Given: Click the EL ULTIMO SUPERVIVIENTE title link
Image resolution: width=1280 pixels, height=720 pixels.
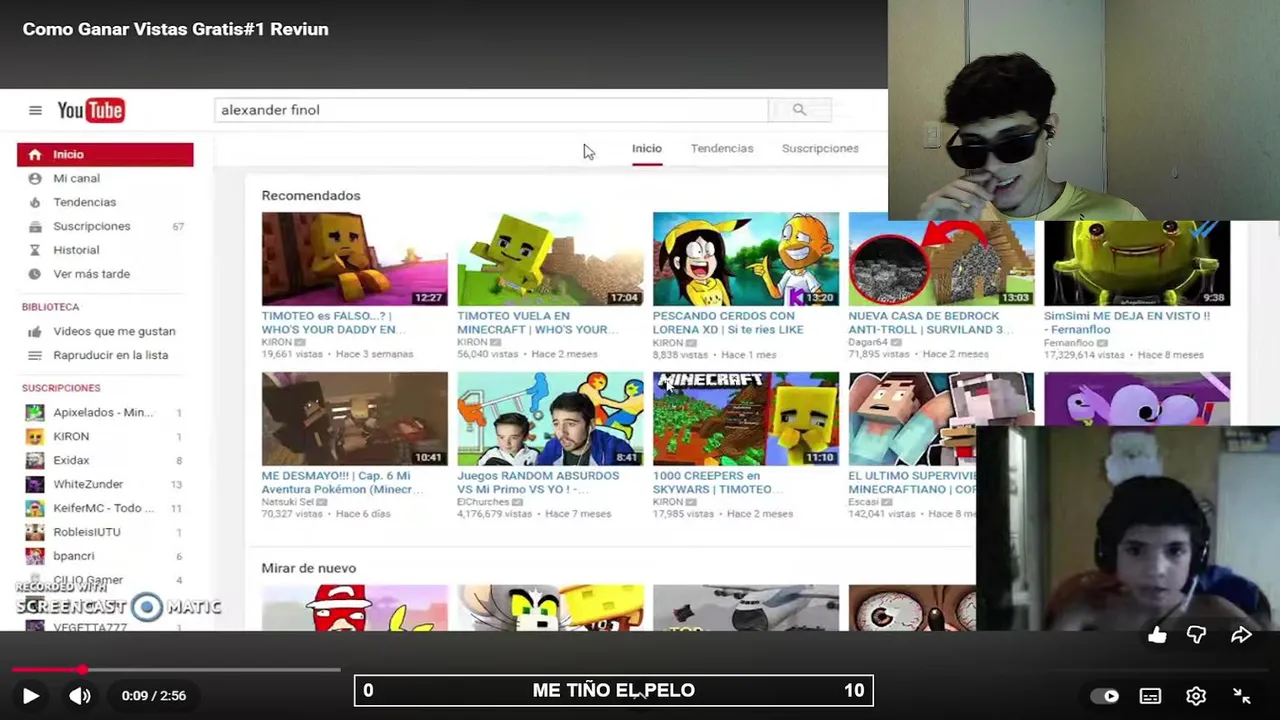Looking at the screenshot, I should coord(912,482).
